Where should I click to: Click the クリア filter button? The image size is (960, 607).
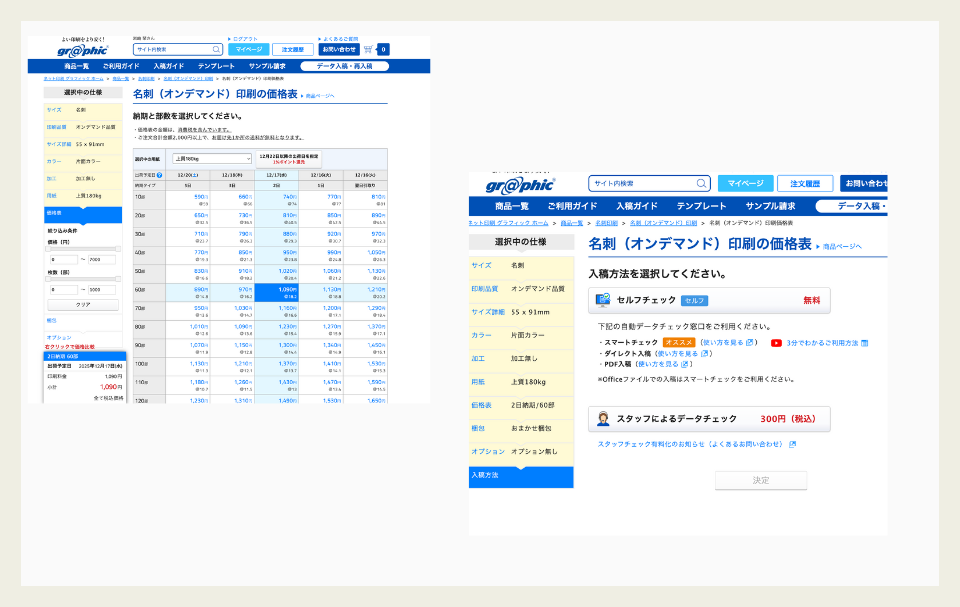click(x=82, y=304)
